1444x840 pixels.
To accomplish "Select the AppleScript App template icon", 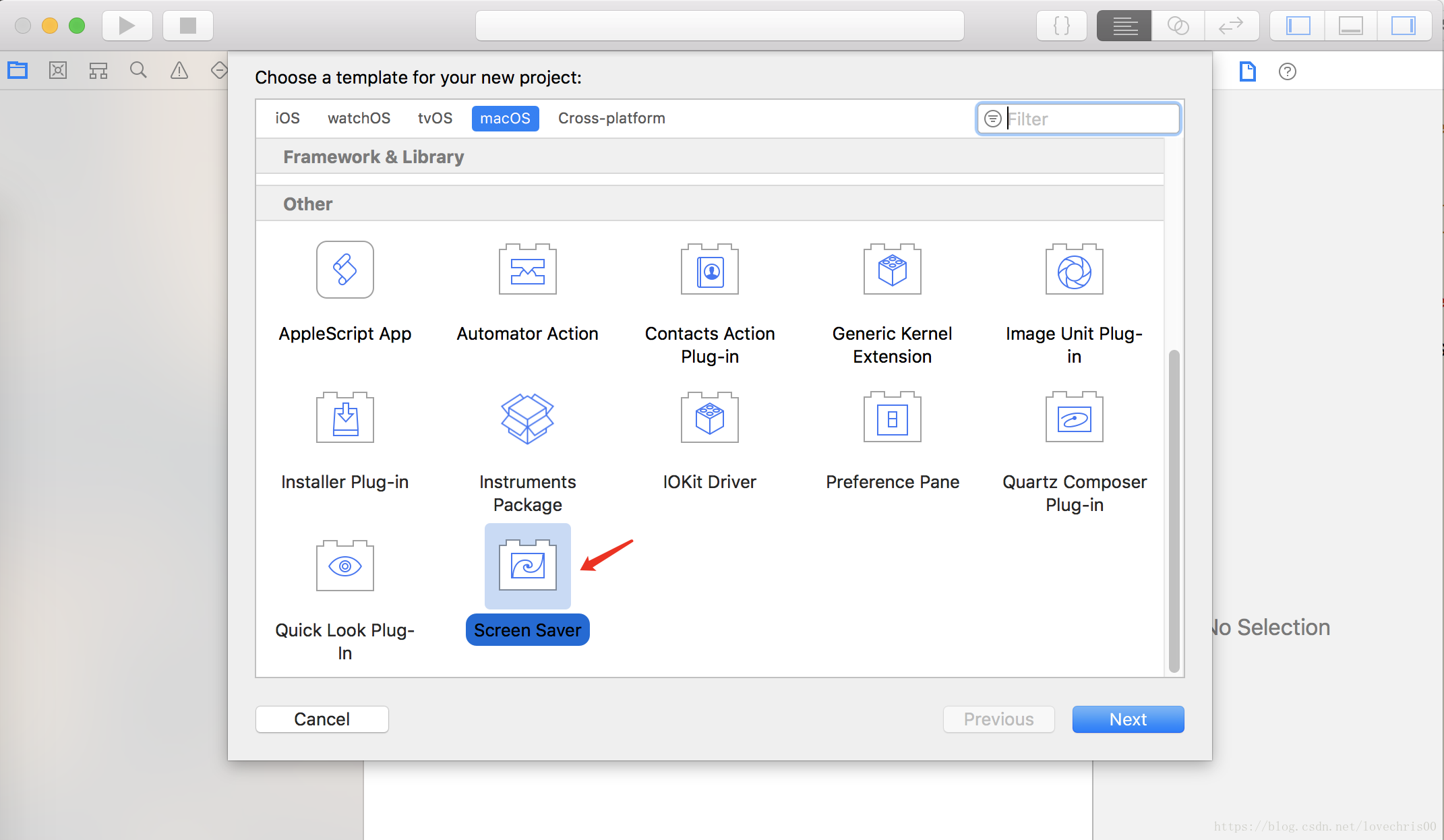I will click(344, 270).
